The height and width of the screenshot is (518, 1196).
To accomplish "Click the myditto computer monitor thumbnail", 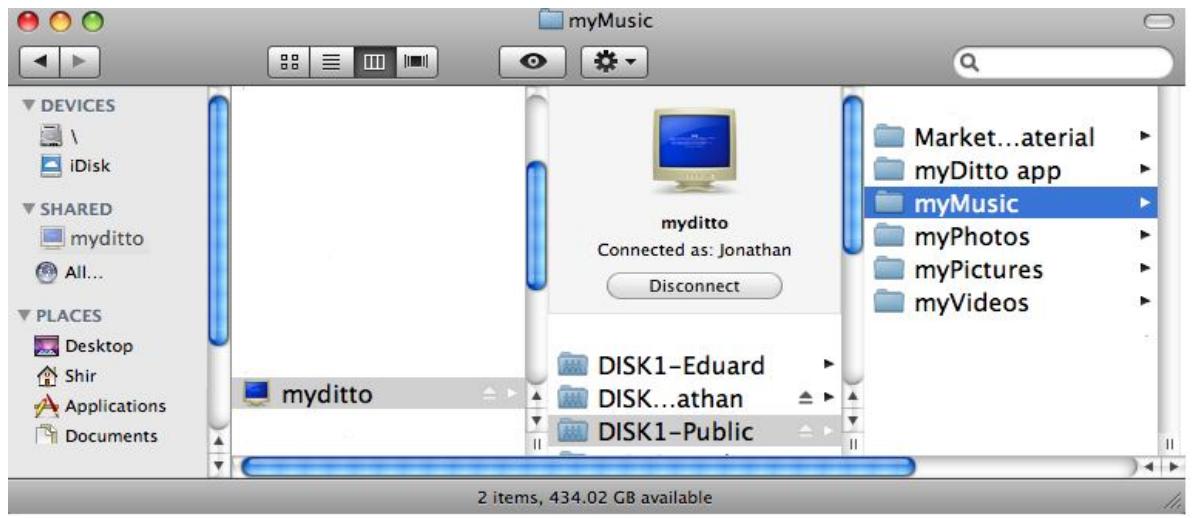I will pos(694,152).
